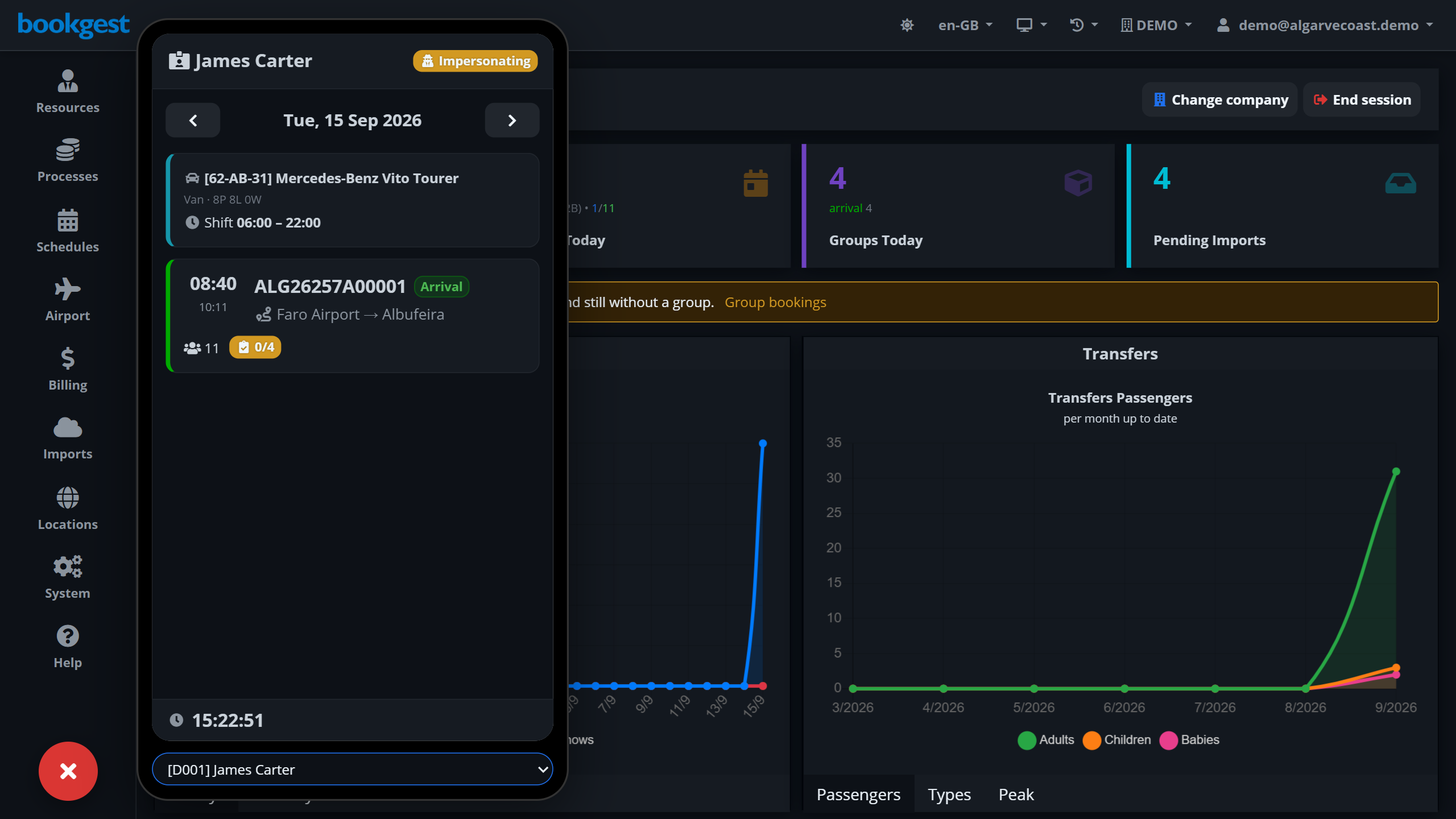Click the clock icon next to 15:22:51
Viewport: 1456px width, 819px height.
click(x=177, y=720)
